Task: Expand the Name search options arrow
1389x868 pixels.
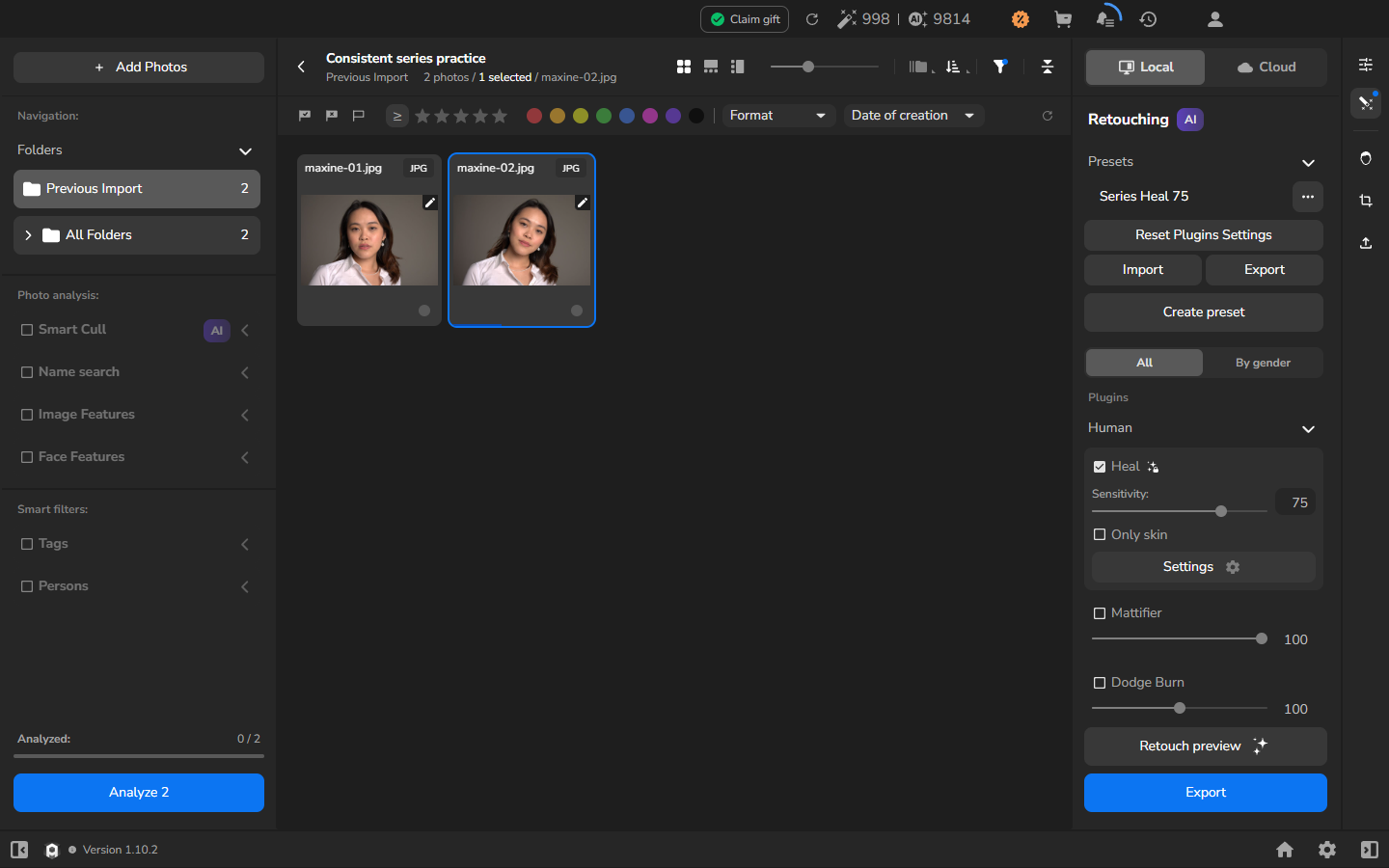Action: click(245, 372)
